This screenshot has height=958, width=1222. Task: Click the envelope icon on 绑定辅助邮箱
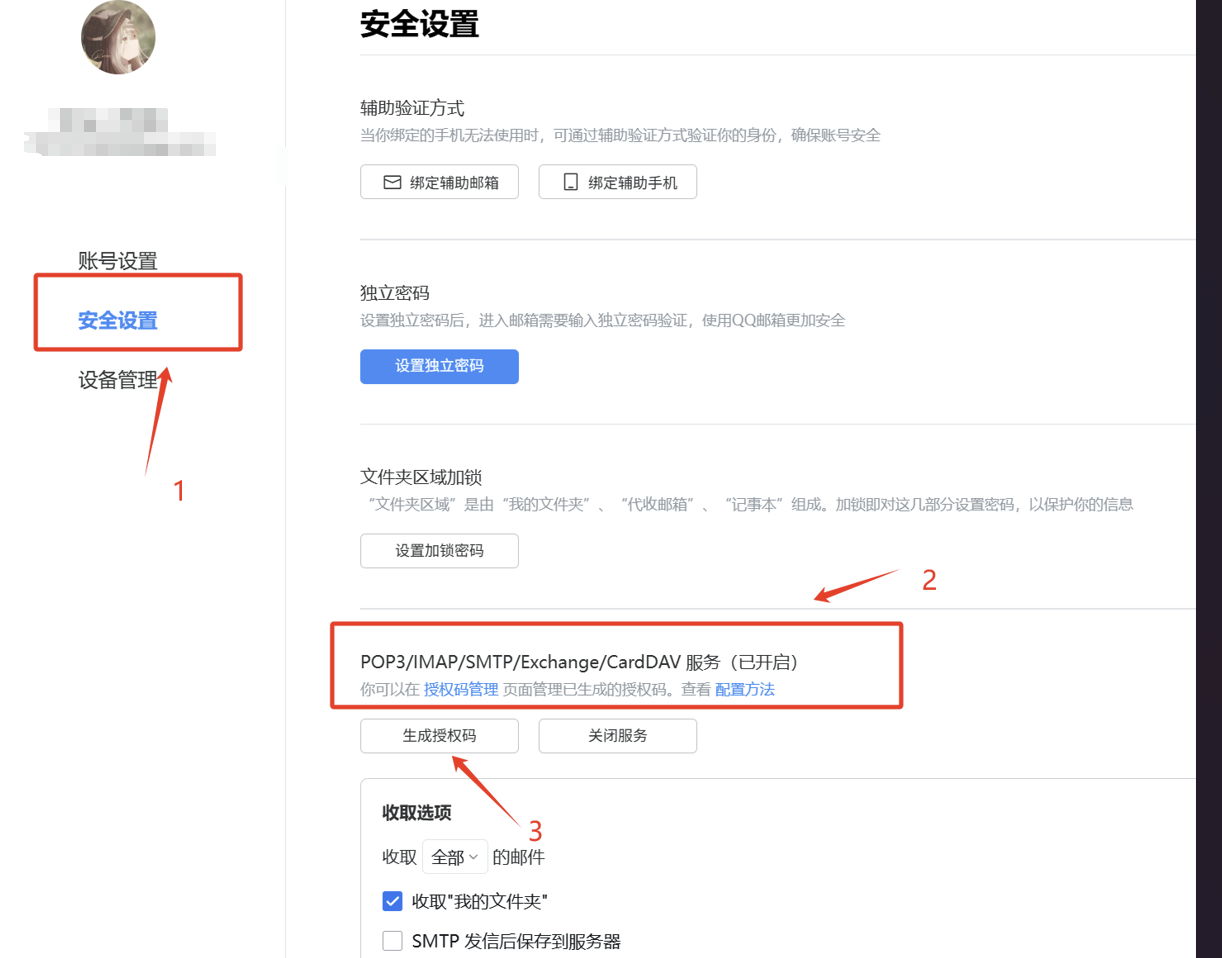tap(392, 183)
